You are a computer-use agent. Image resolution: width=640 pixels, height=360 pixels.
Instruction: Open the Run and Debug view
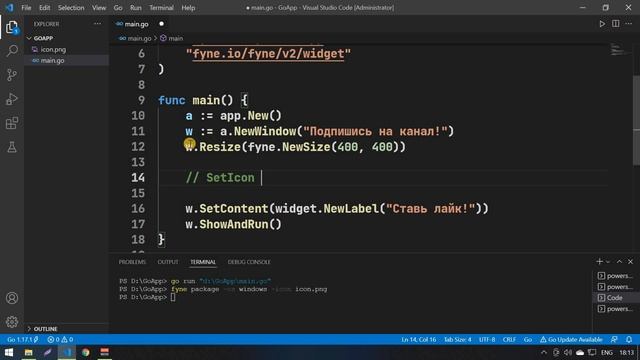pyautogui.click(x=12, y=99)
